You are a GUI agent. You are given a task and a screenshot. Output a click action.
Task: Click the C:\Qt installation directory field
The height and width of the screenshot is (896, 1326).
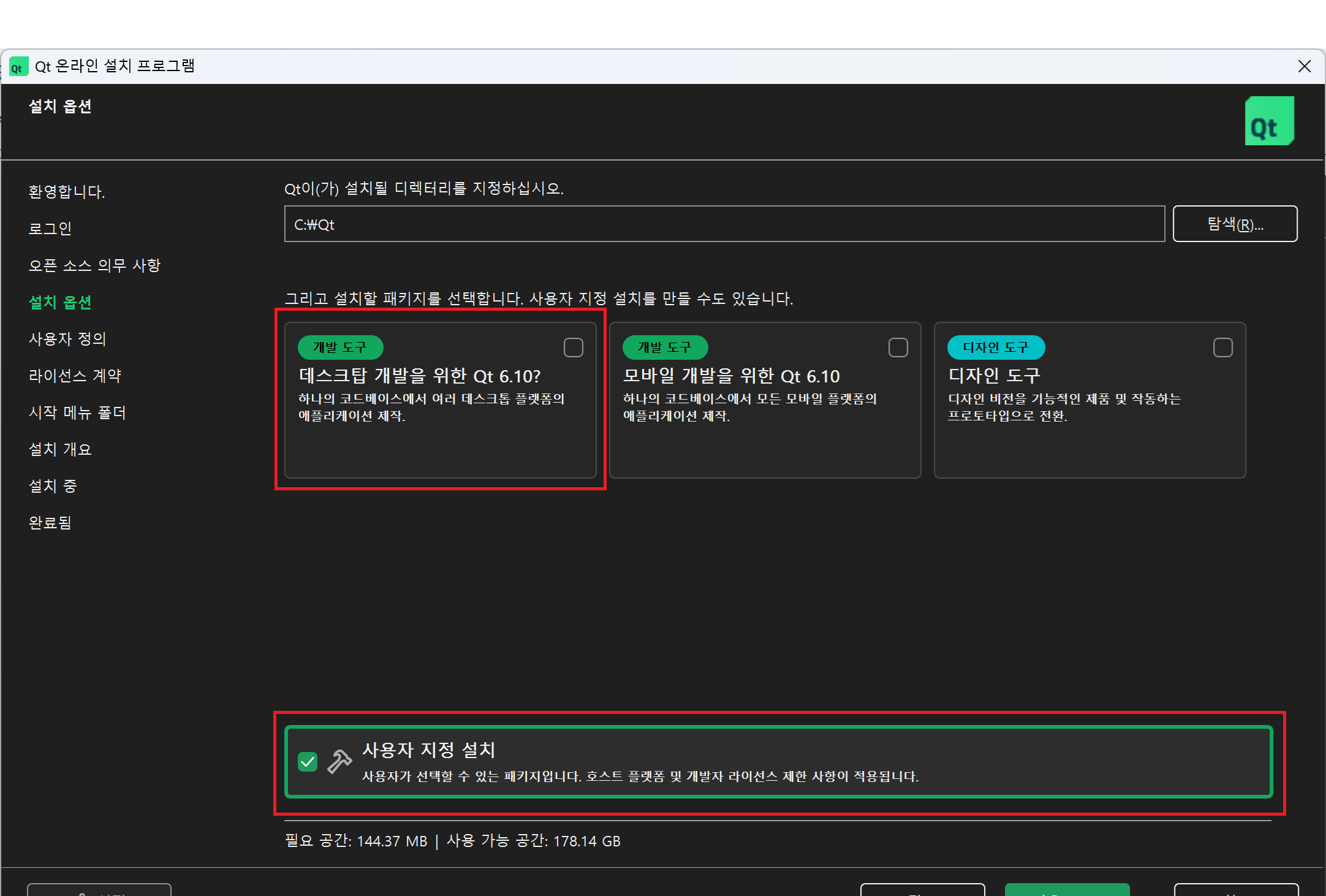(x=723, y=223)
